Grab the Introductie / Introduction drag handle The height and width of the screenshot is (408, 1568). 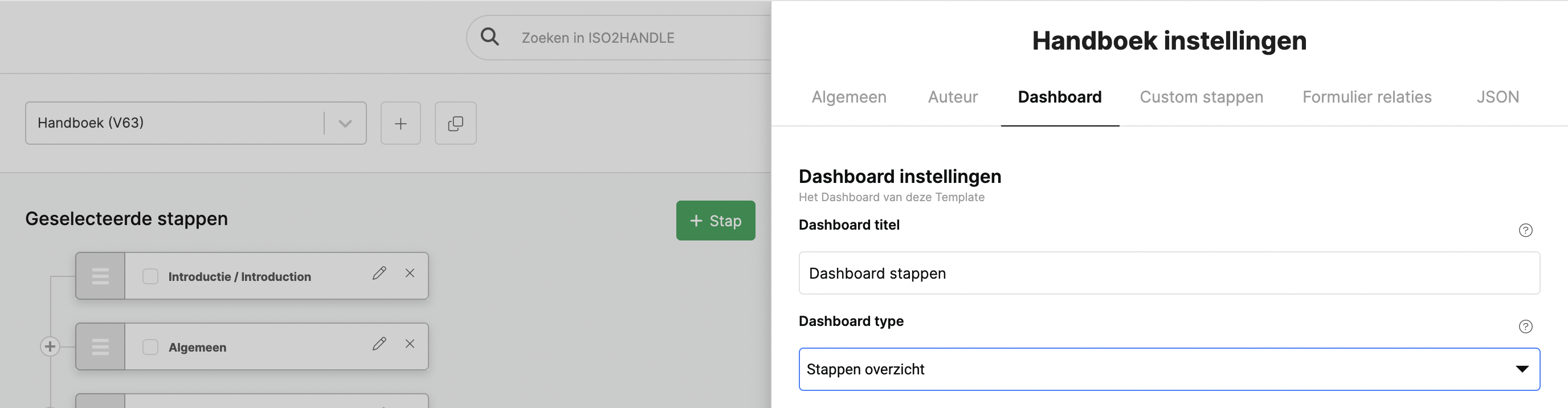click(x=100, y=276)
